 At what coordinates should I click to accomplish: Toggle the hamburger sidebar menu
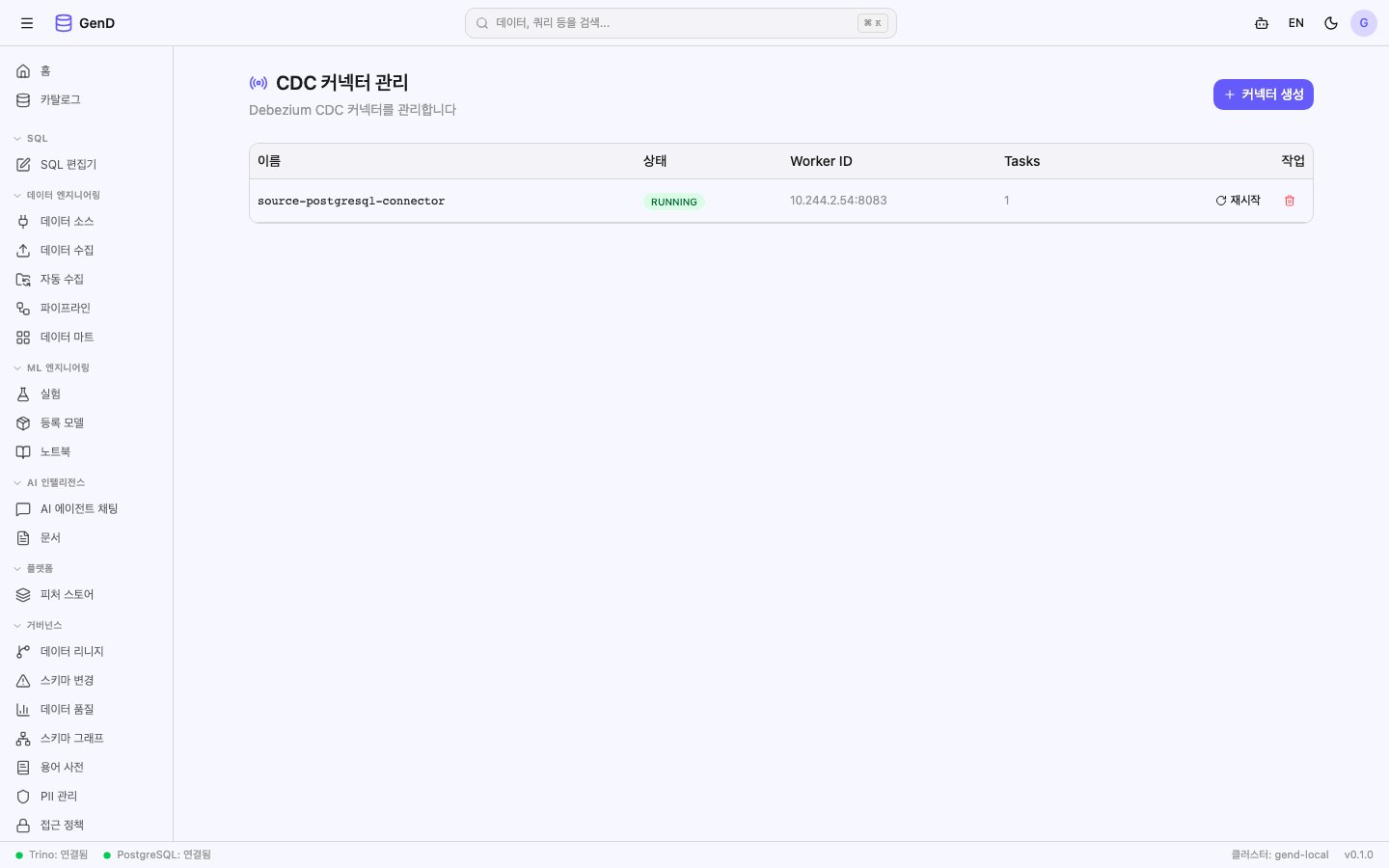pos(27,23)
